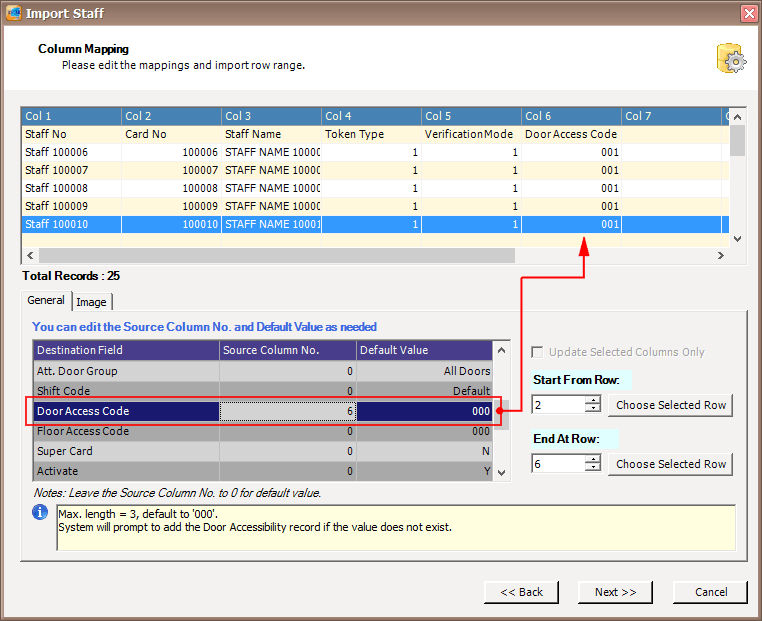Click the info icon beside notes
762x621 pixels.
[40, 512]
